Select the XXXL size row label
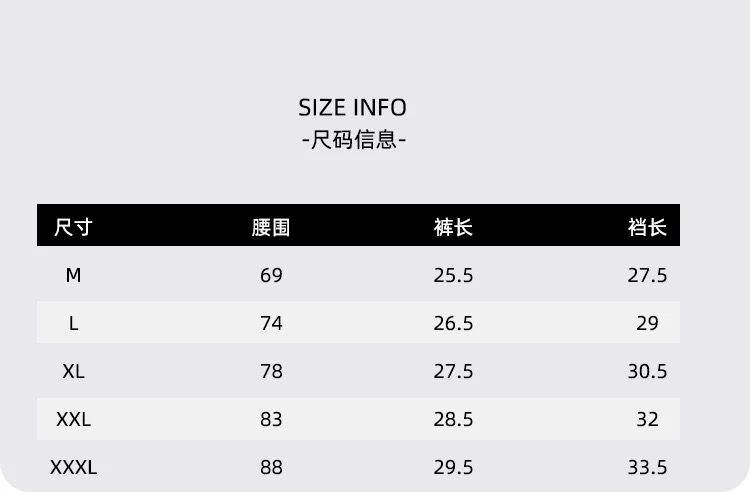750x492 pixels. pyautogui.click(x=73, y=467)
